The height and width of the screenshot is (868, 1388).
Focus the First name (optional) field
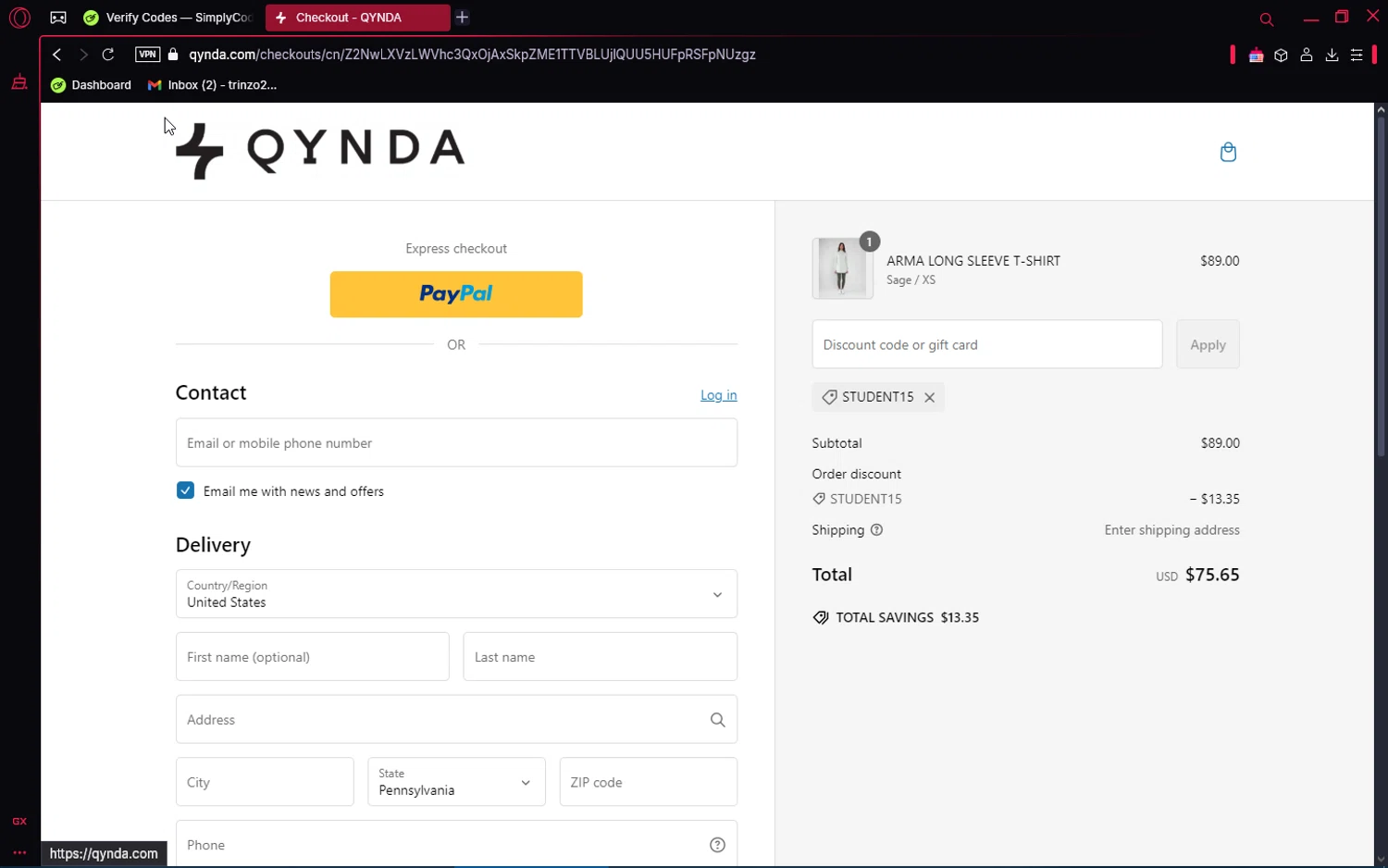tap(313, 656)
